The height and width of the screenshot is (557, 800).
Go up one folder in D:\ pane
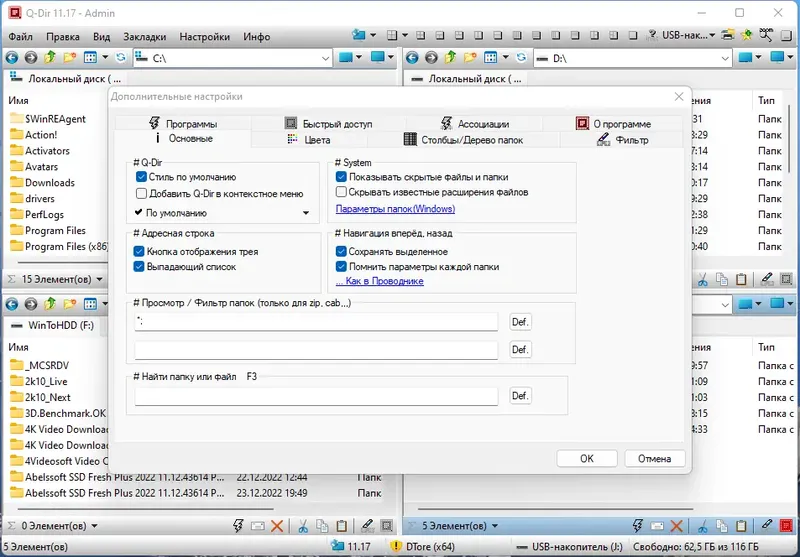tap(451, 58)
